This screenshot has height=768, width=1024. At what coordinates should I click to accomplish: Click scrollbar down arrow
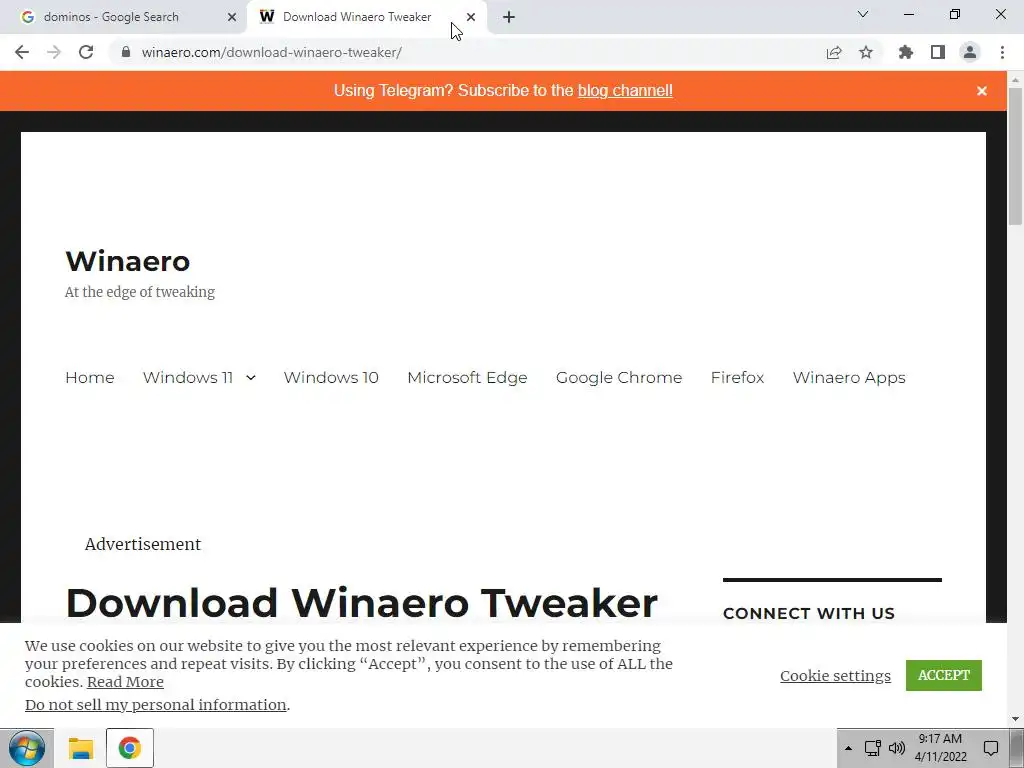(x=1015, y=719)
